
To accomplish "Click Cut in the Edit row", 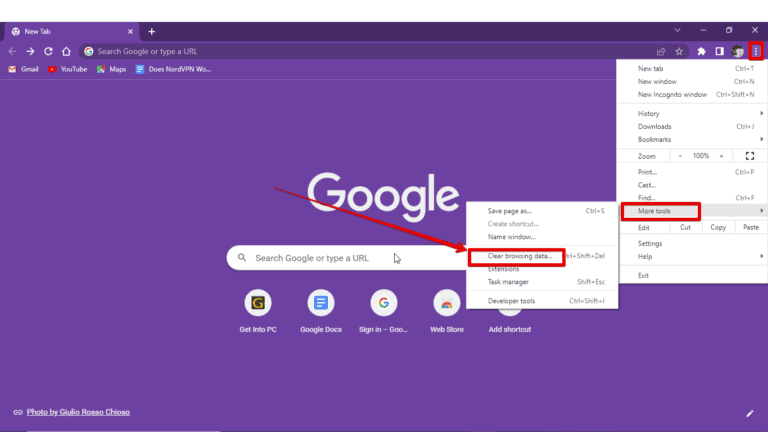I will (x=685, y=227).
